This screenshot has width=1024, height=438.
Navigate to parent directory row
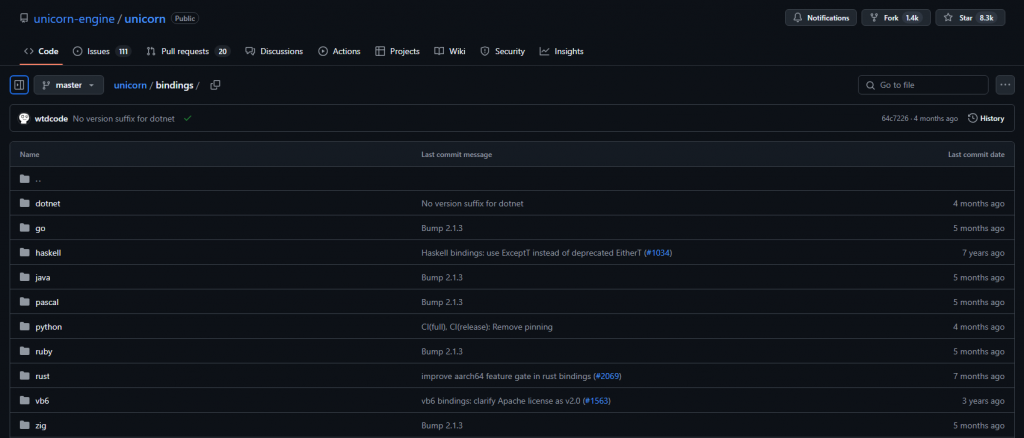coord(38,179)
